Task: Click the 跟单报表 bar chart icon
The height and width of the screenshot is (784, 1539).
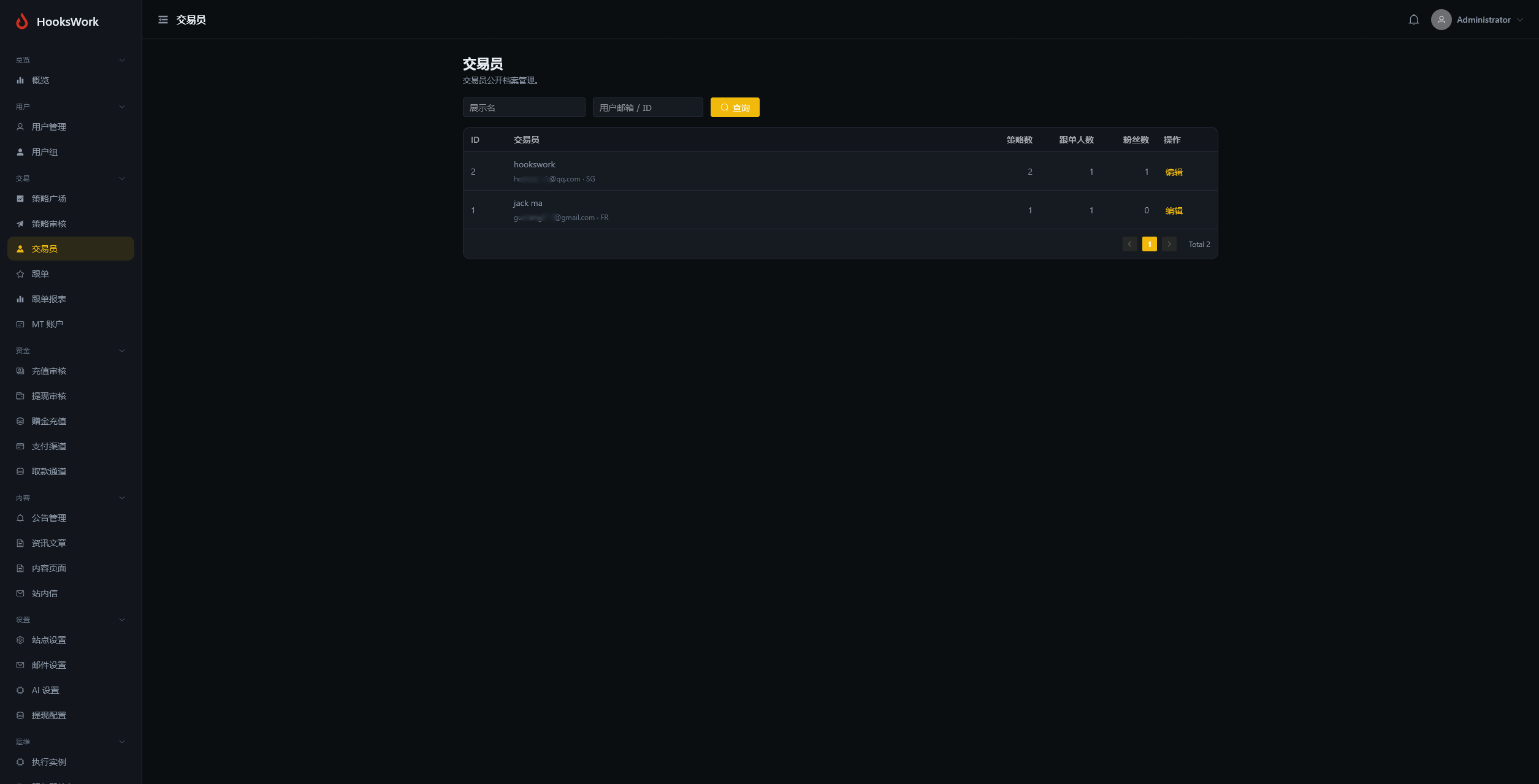Action: 20,299
